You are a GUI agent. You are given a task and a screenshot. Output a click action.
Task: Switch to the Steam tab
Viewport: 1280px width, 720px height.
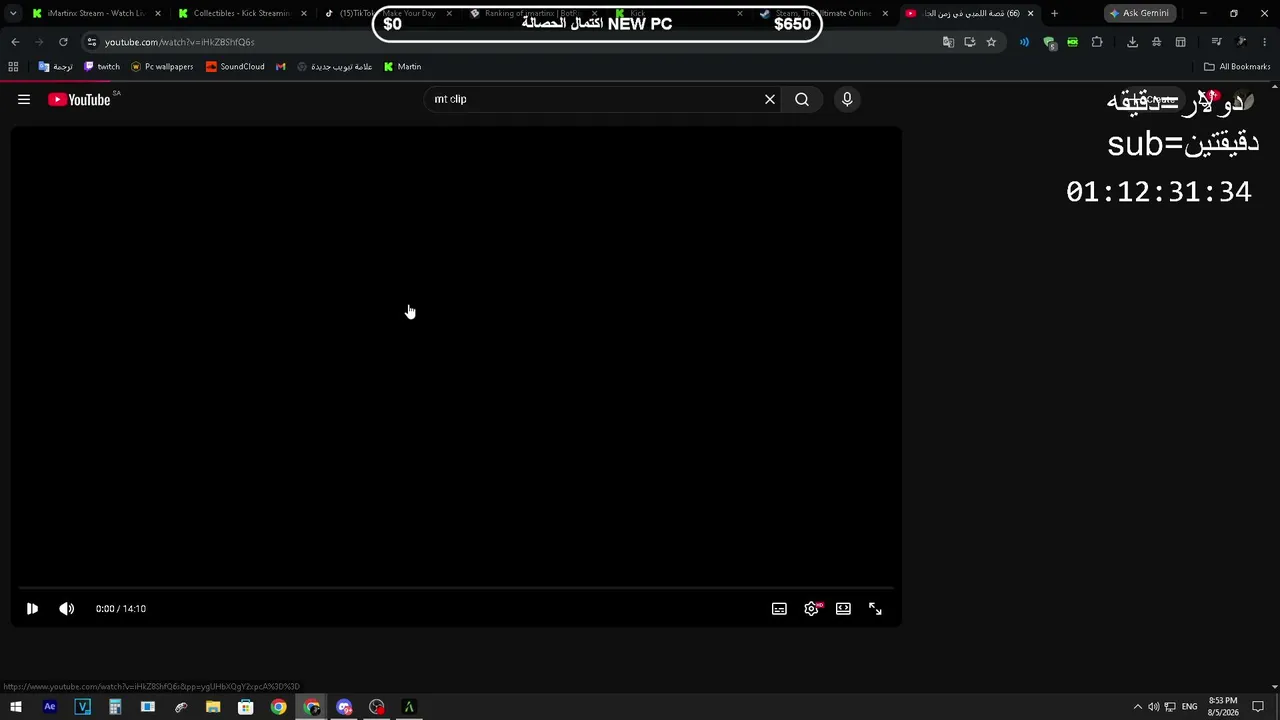click(x=820, y=13)
